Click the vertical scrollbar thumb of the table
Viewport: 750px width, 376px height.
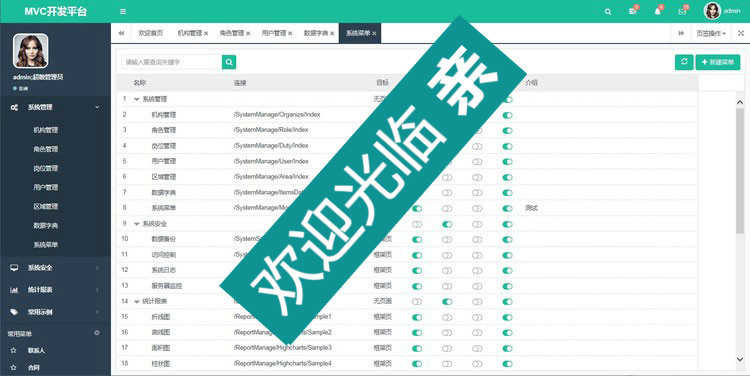click(740, 171)
